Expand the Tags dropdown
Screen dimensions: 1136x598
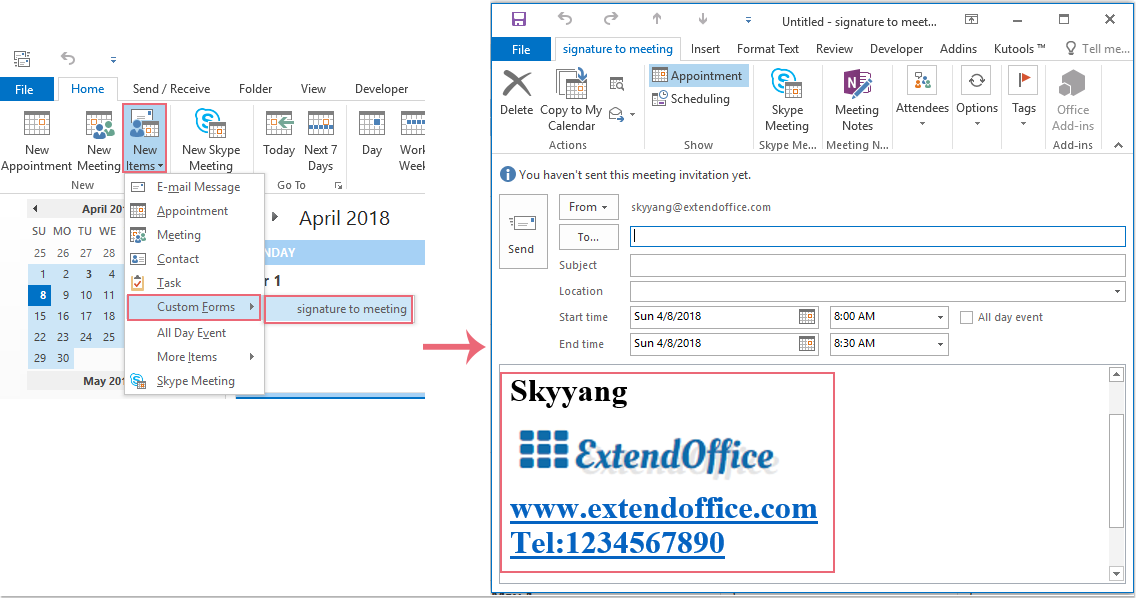[x=1023, y=124]
